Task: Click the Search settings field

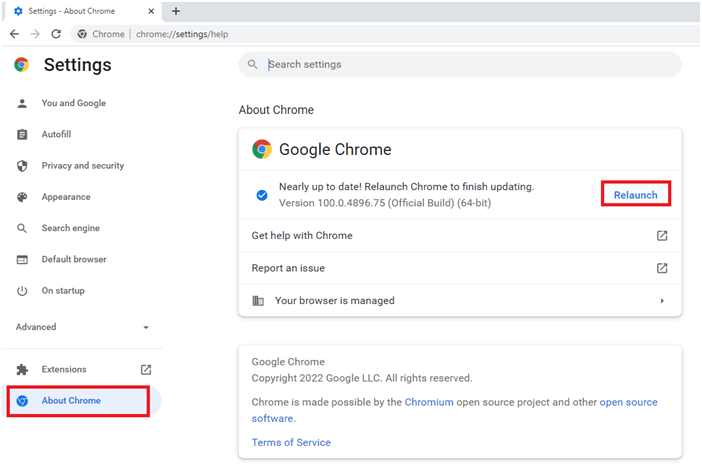Action: click(460, 64)
